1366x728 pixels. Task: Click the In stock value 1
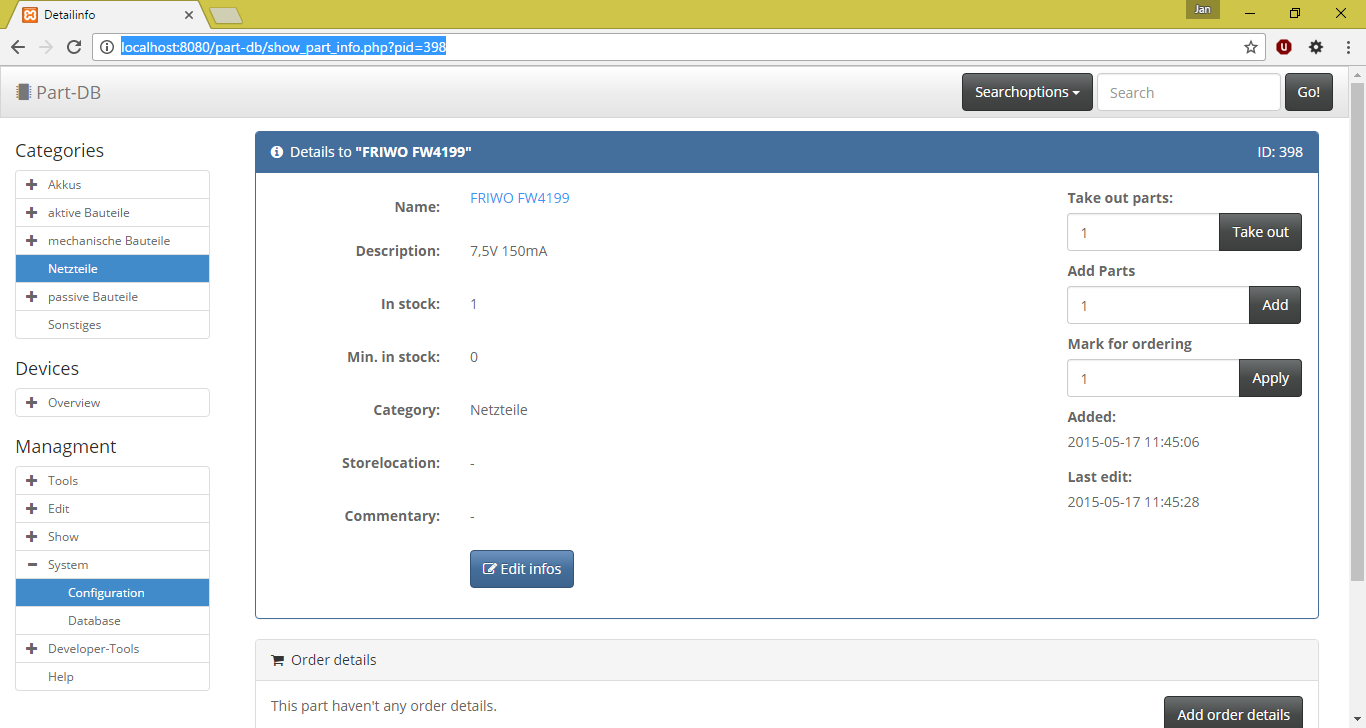(474, 304)
